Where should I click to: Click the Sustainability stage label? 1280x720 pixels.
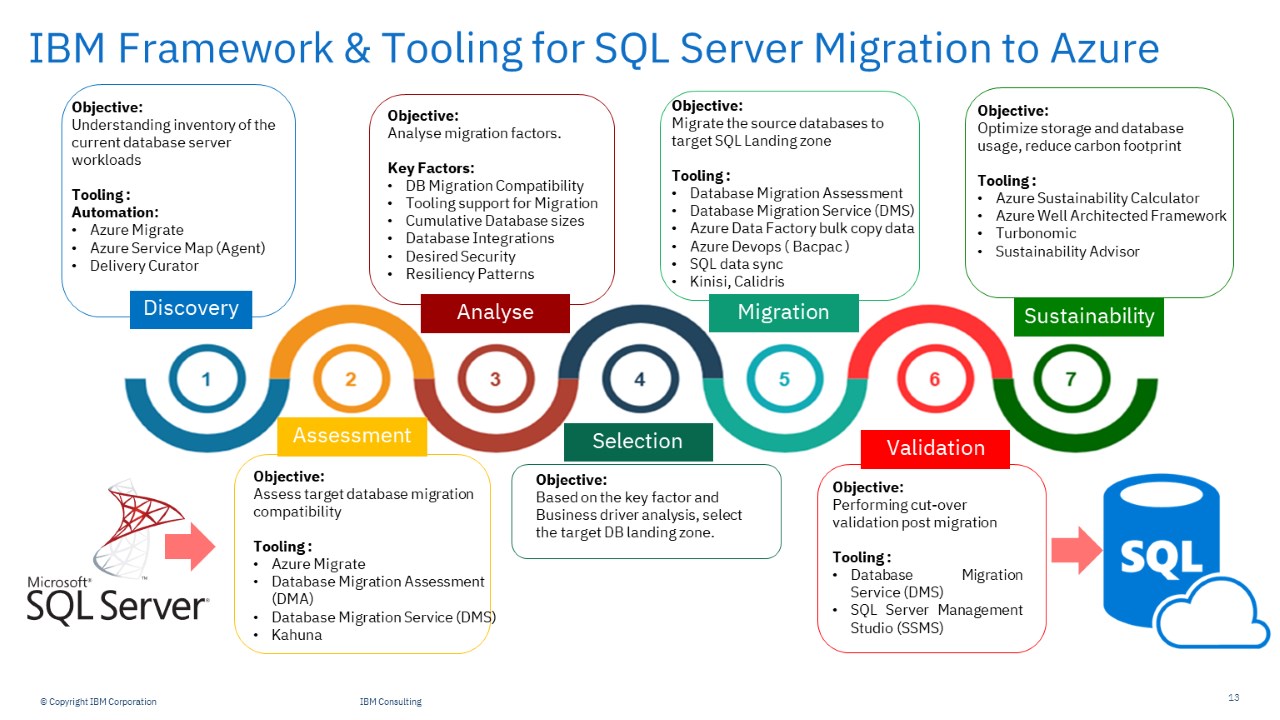(1089, 317)
